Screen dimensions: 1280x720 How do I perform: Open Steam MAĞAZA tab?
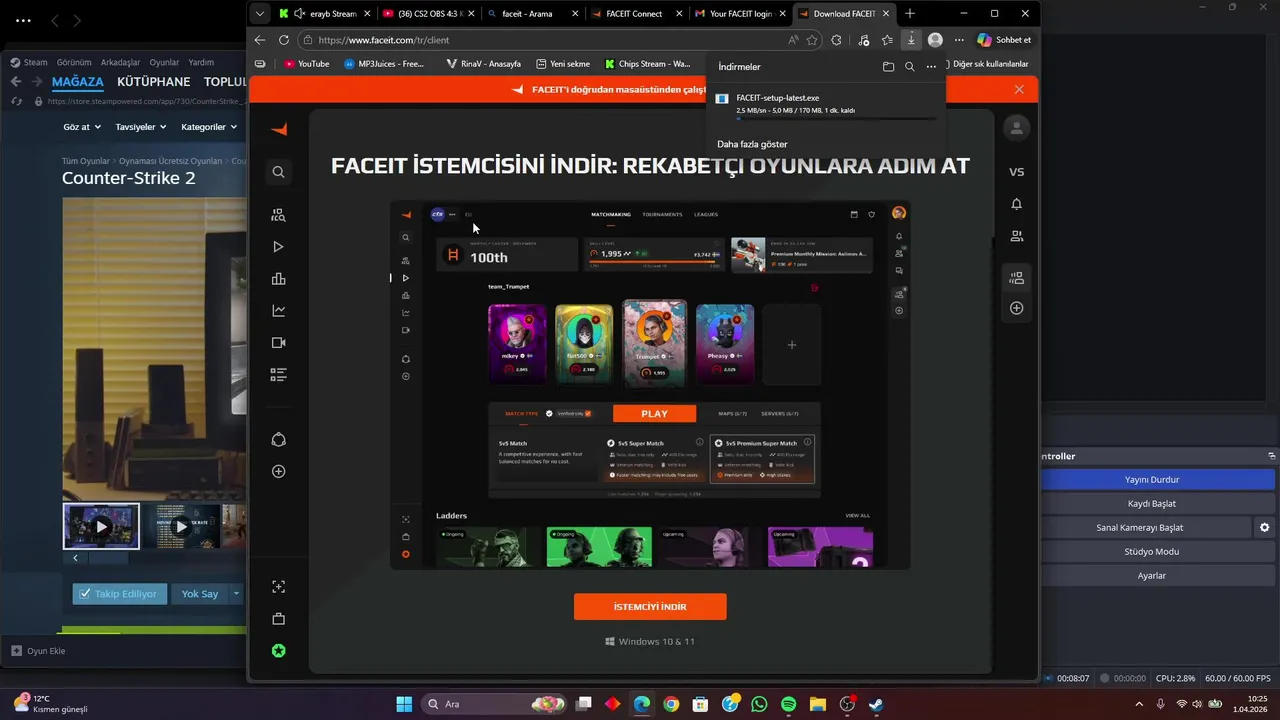(x=78, y=82)
